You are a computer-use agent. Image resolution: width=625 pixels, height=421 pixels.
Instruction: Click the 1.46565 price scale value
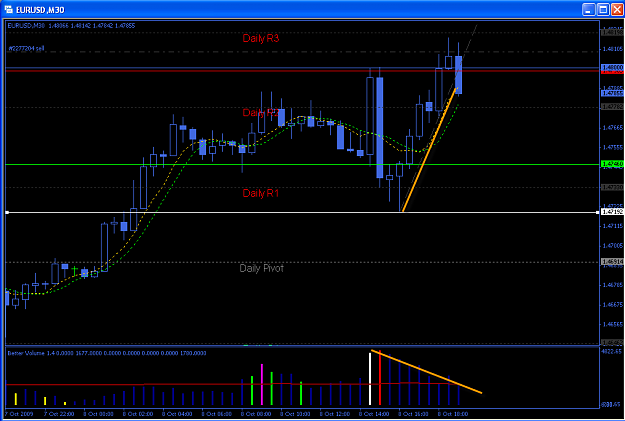tap(613, 324)
